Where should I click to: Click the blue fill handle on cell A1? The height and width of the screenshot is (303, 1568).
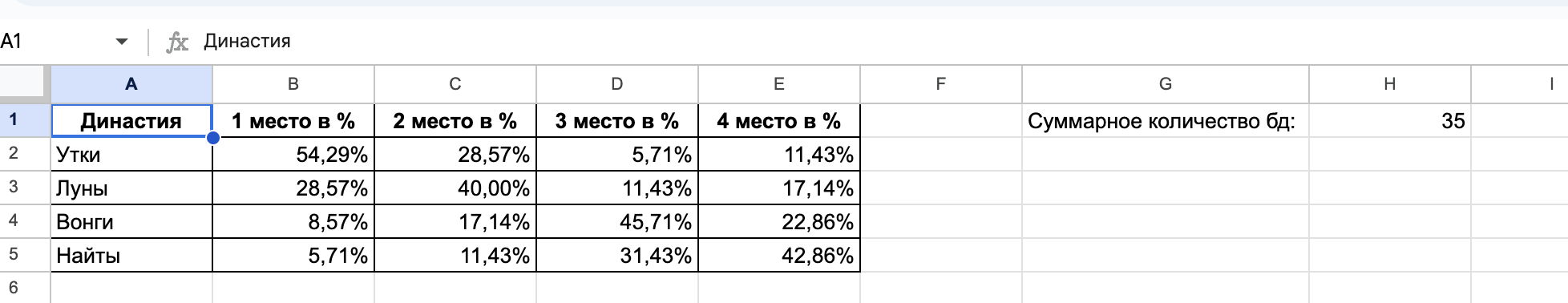(213, 138)
